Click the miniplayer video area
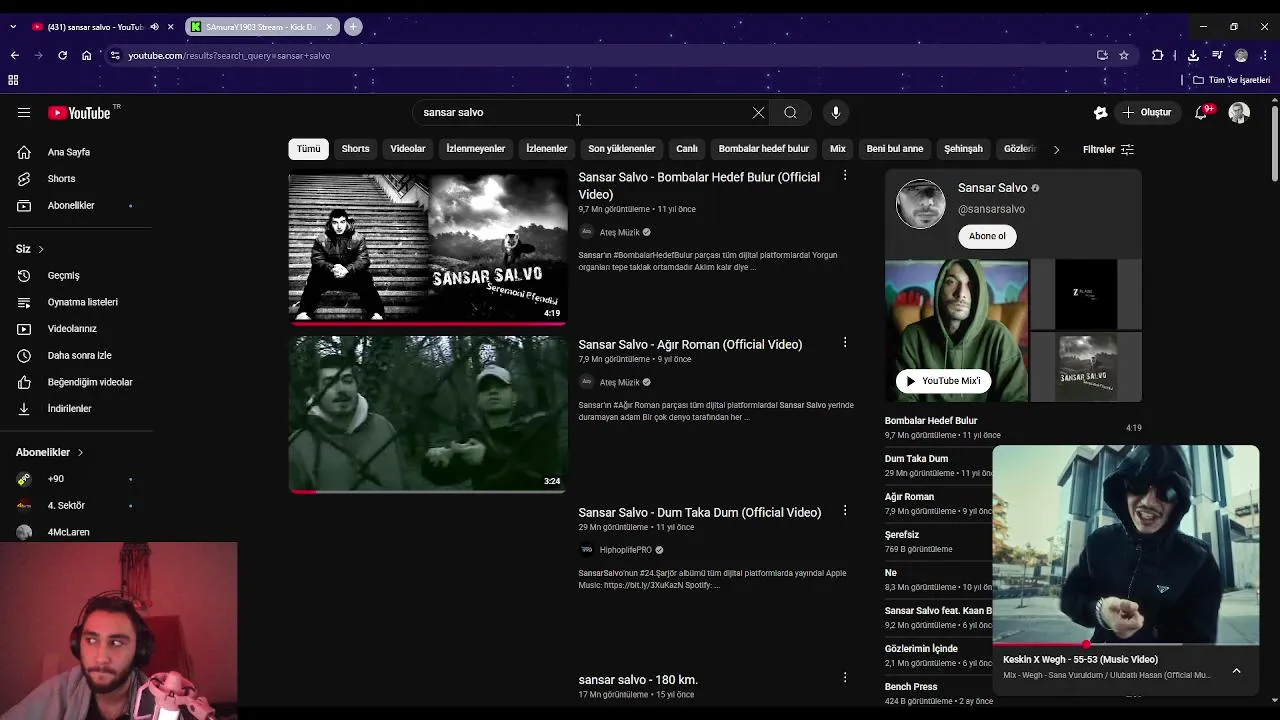 click(x=1126, y=544)
